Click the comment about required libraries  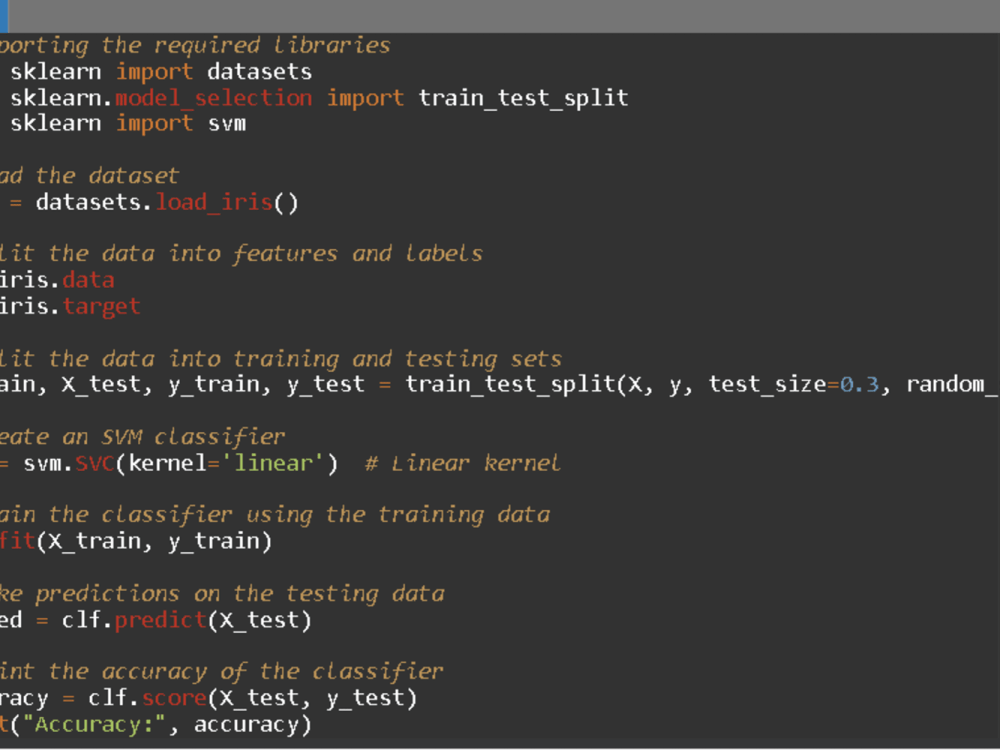coord(195,46)
